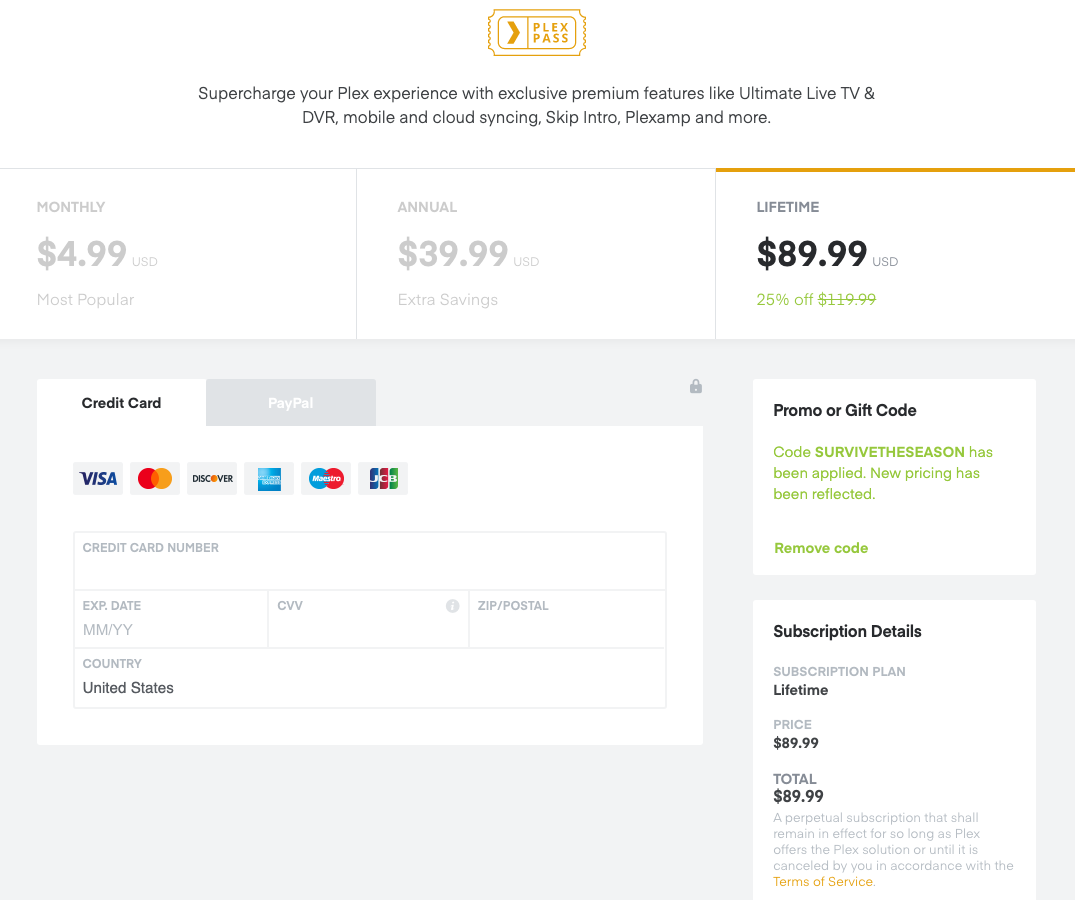1075x900 pixels.
Task: Click the Mastercard icon
Action: point(155,479)
